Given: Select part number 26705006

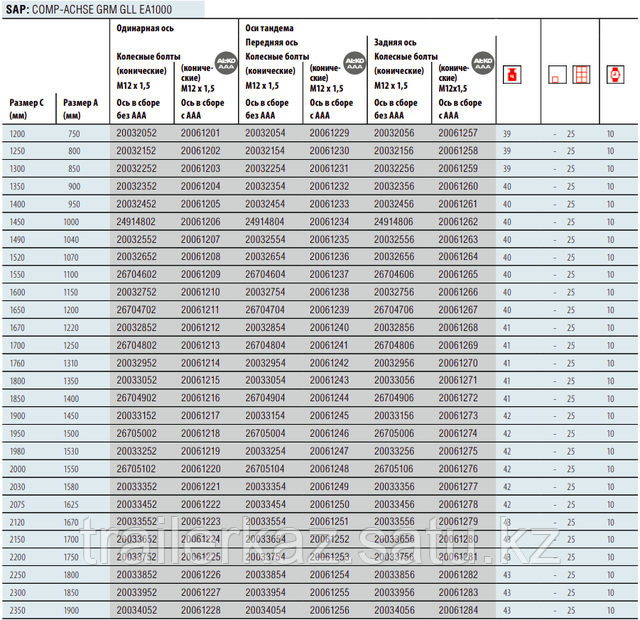Looking at the screenshot, I should (x=394, y=433).
